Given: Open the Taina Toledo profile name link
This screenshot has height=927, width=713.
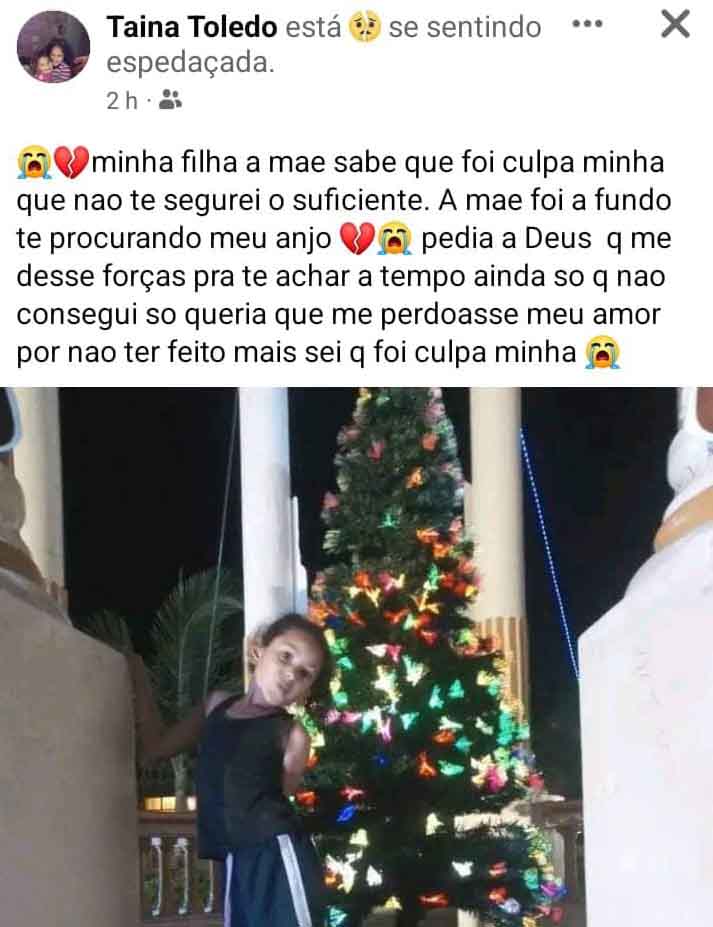Looking at the screenshot, I should click(x=192, y=27).
